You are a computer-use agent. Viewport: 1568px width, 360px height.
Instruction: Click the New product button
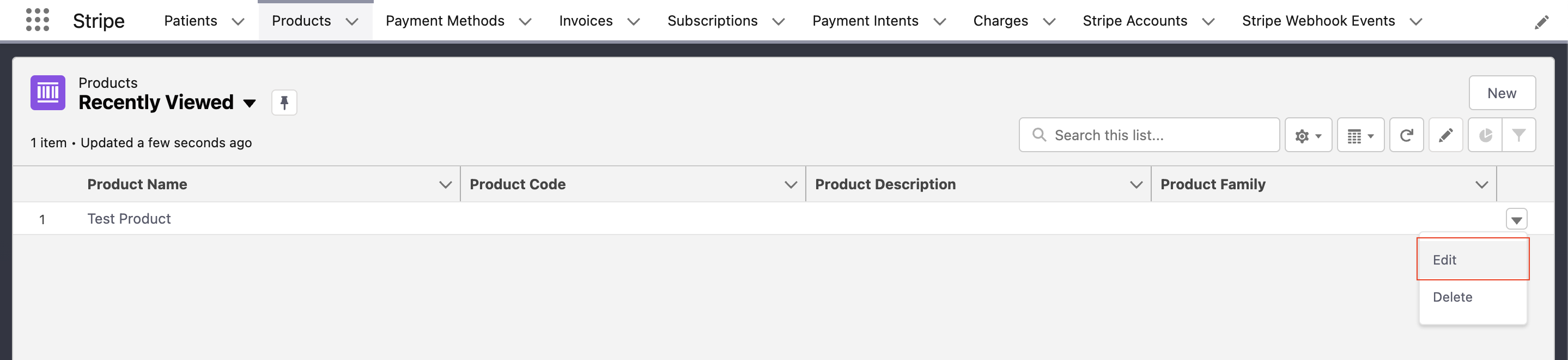click(x=1501, y=93)
